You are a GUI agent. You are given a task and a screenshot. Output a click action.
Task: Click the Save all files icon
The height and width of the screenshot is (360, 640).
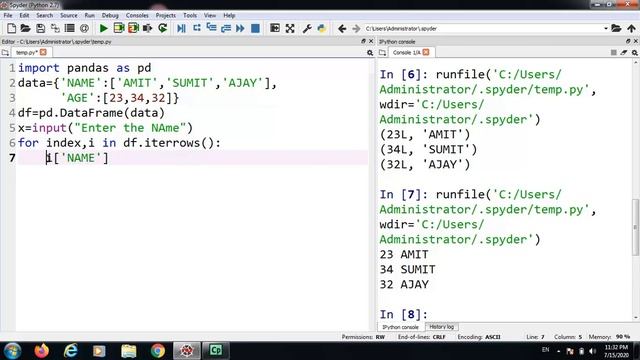coord(55,28)
